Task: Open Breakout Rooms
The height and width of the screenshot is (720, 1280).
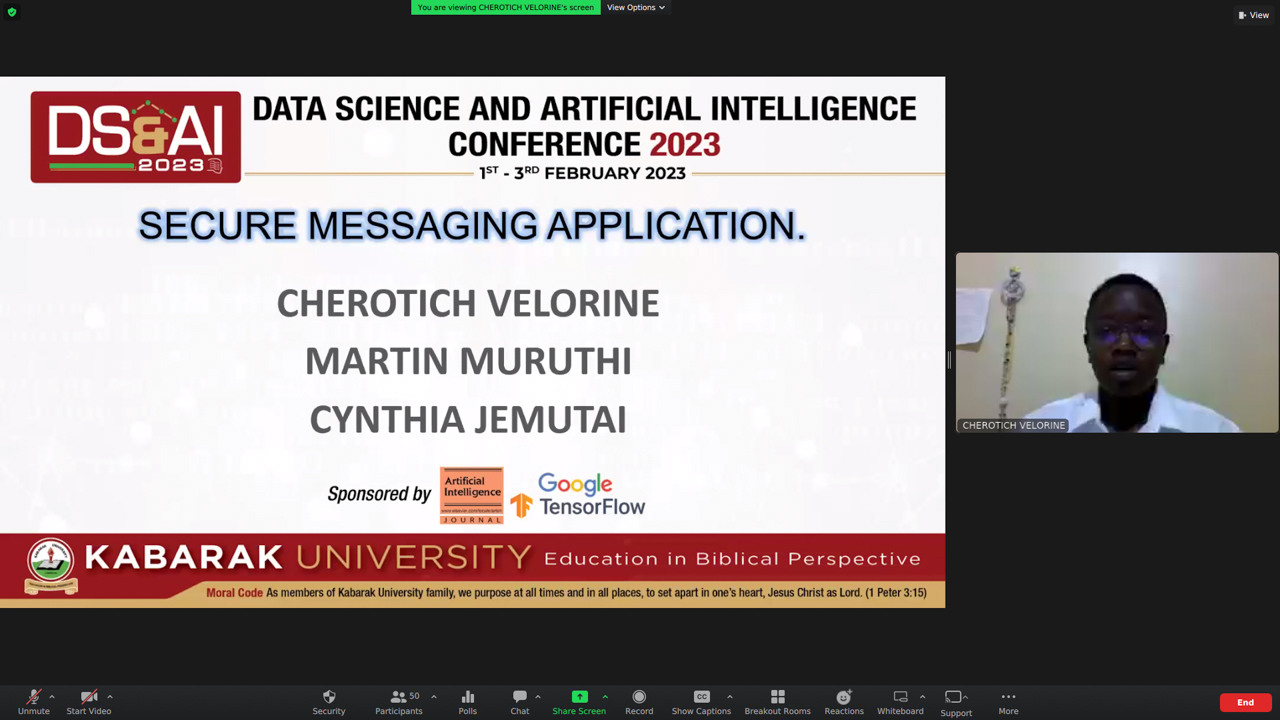Action: pos(777,702)
